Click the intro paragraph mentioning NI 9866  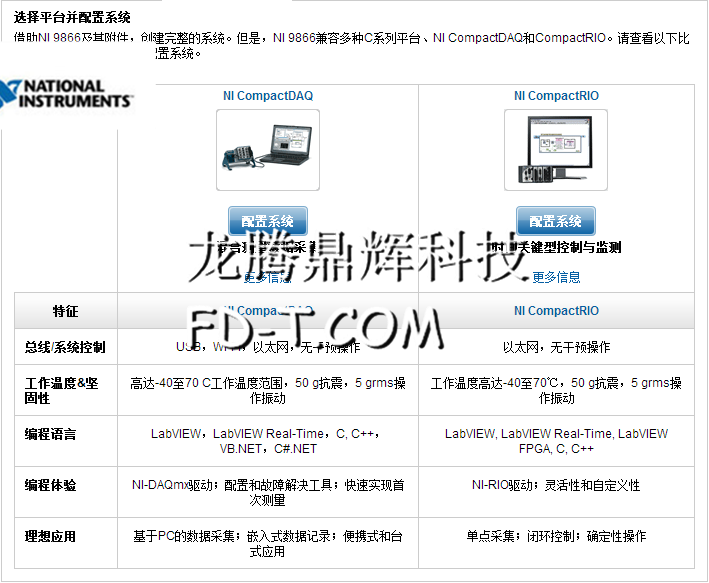[351, 45]
